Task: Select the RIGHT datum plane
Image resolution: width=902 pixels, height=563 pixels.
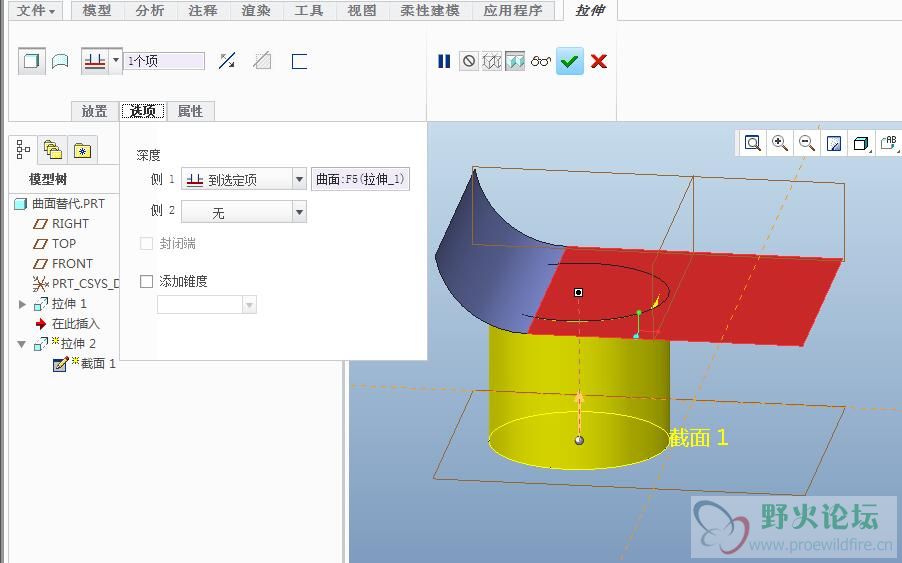Action: coord(61,224)
